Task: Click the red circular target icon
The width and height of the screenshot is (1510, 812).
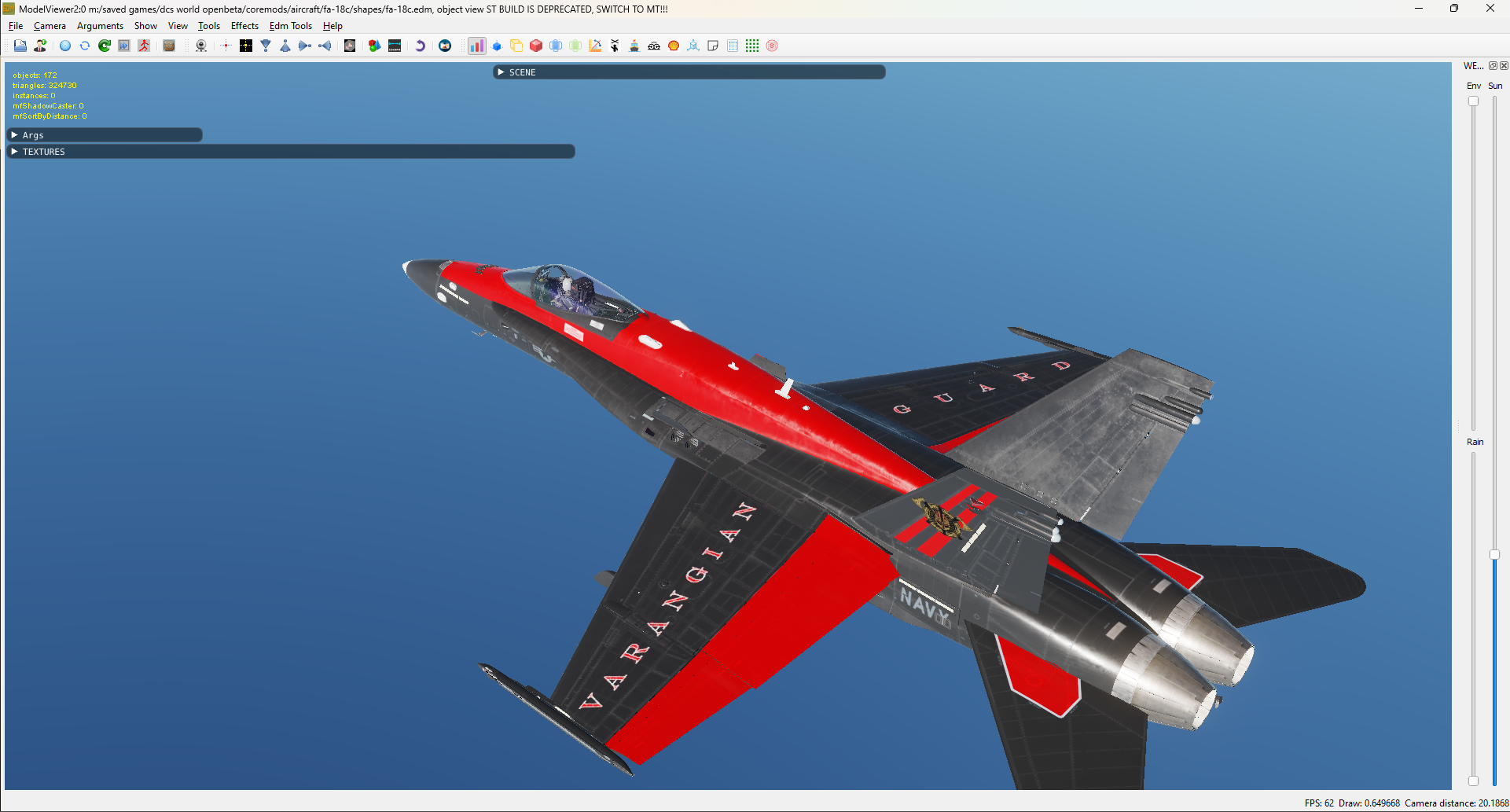Action: 772,46
